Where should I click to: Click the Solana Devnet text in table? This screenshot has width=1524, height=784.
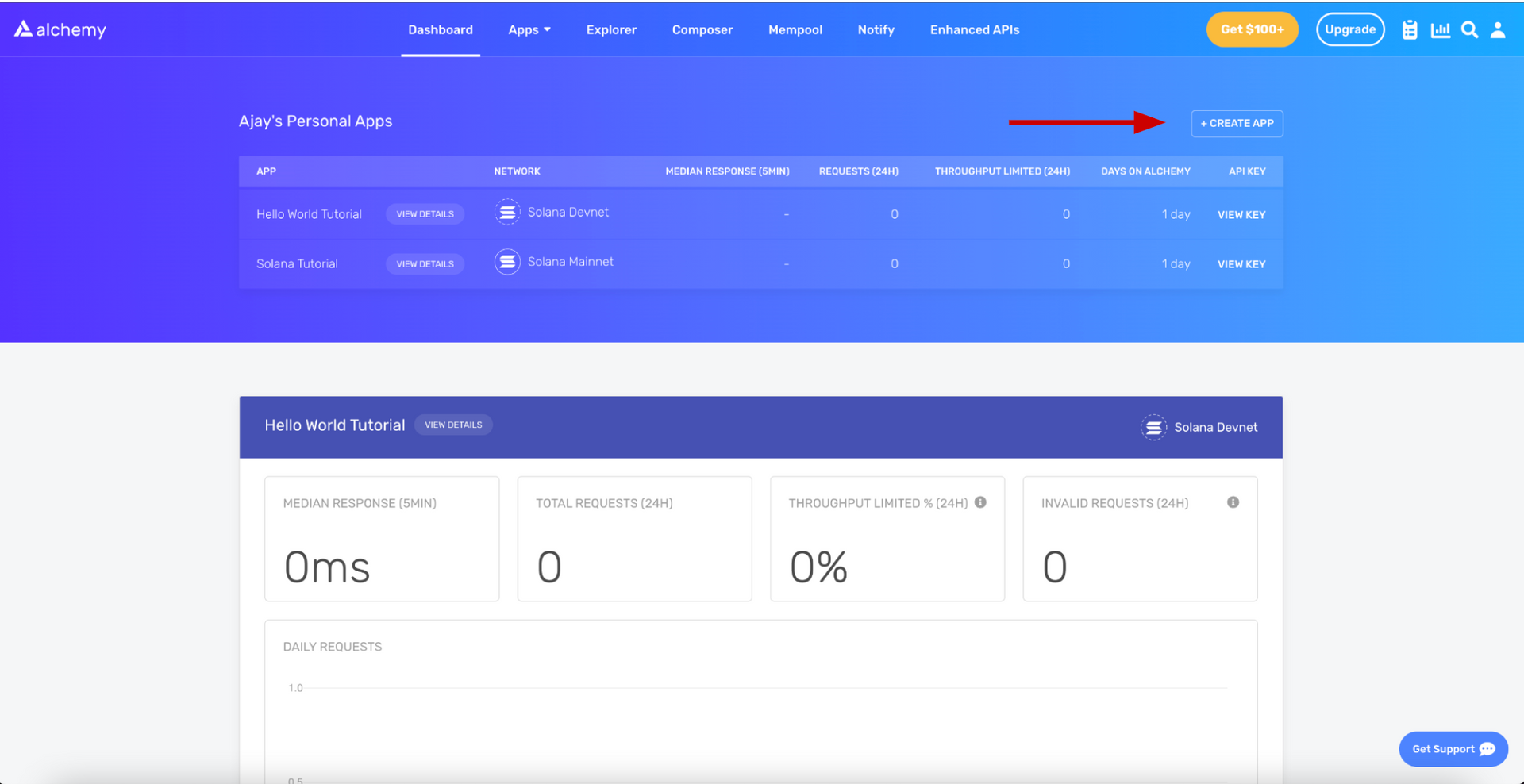568,213
